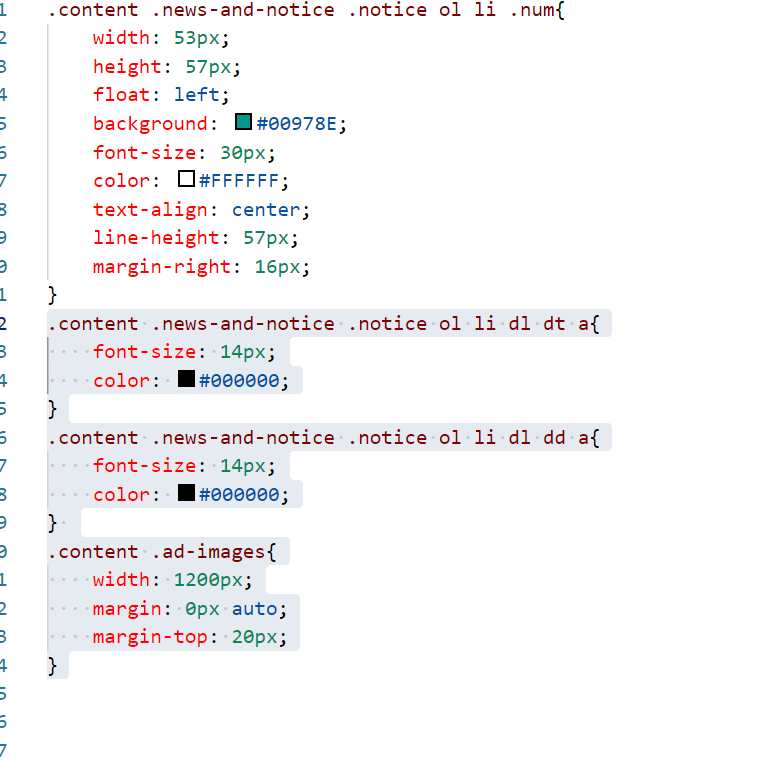The width and height of the screenshot is (773, 772).
Task: Open the white #FFFFFF color swatch
Action: 186,179
